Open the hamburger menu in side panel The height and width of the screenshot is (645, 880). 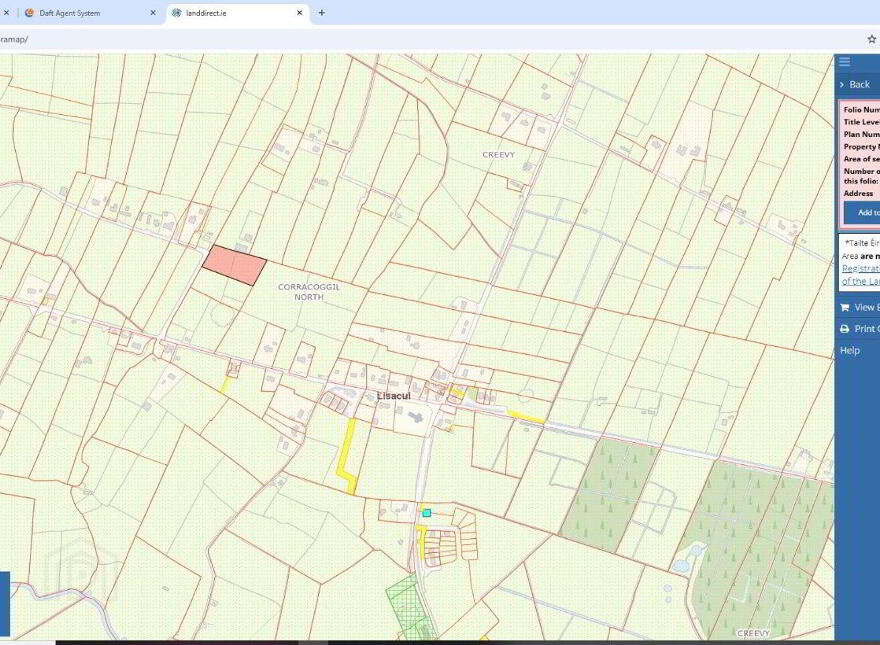click(x=845, y=62)
